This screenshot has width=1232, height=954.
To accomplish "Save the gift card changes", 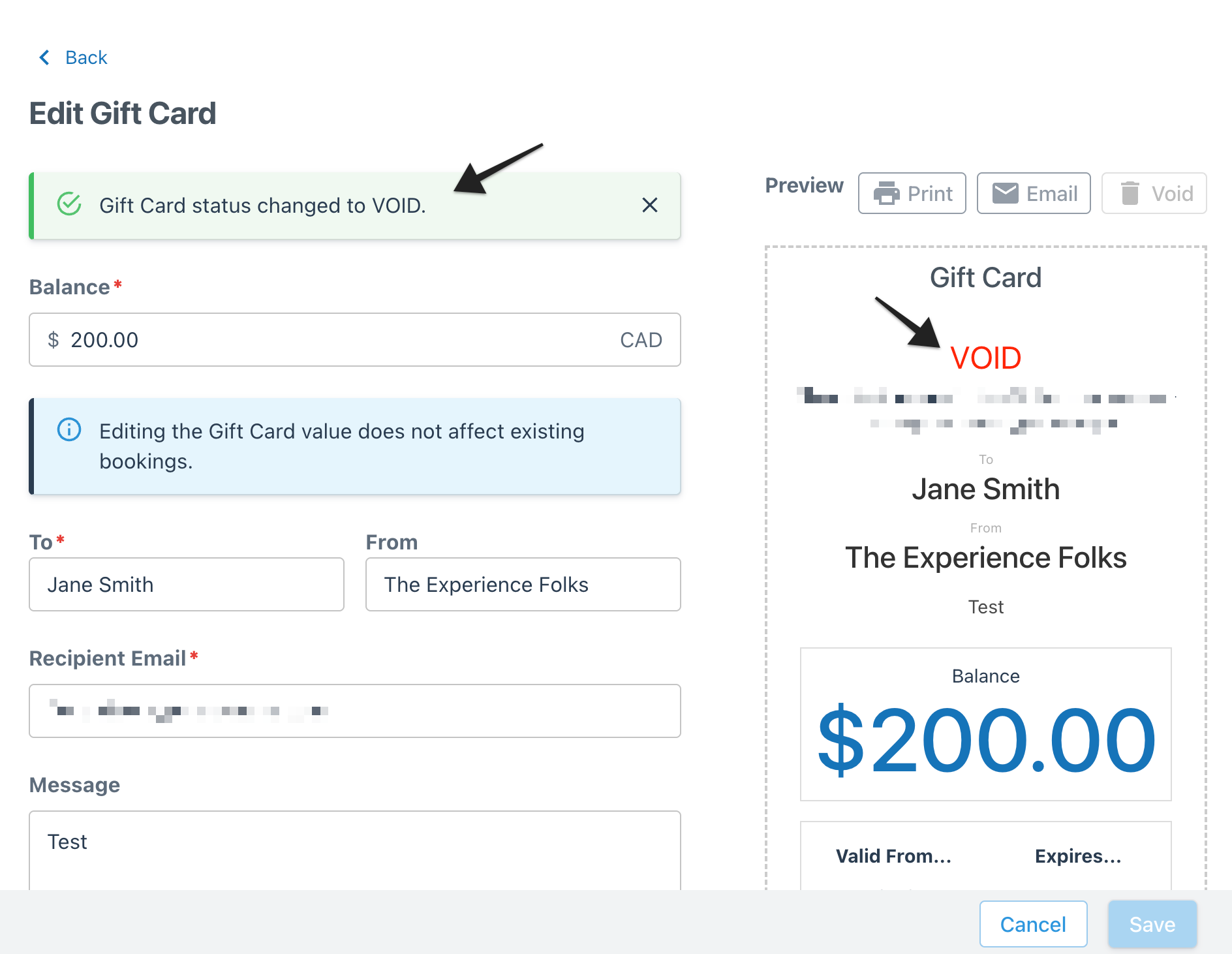I will tap(1152, 924).
